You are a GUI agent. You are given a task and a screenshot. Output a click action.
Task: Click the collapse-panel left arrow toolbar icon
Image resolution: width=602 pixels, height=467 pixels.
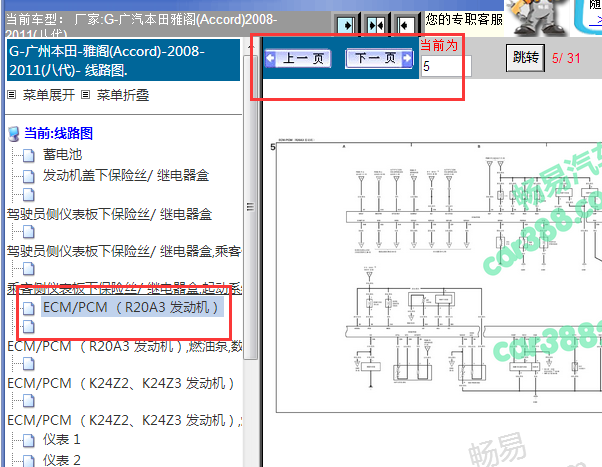405,25
